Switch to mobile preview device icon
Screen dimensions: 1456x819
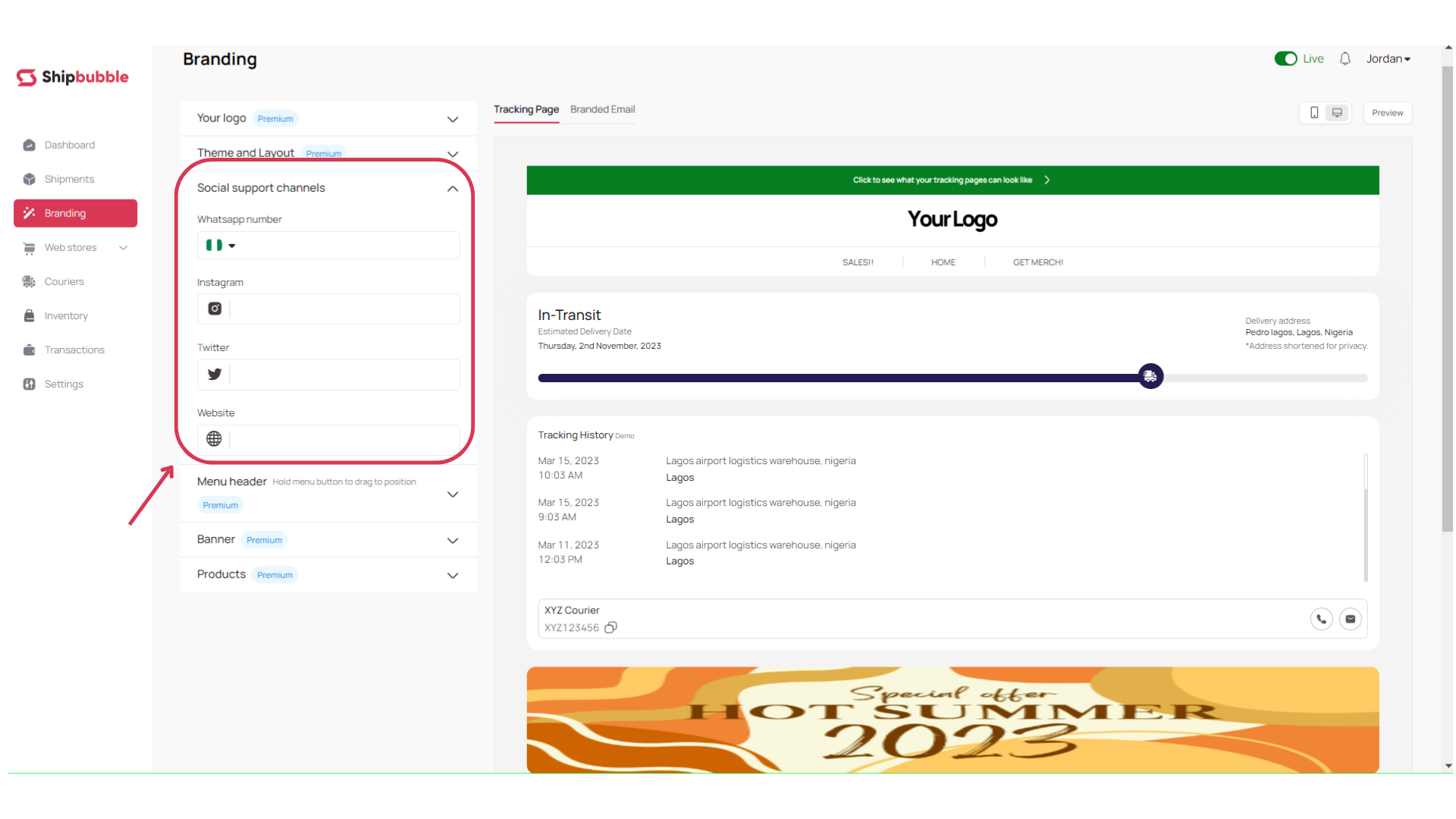click(1314, 113)
